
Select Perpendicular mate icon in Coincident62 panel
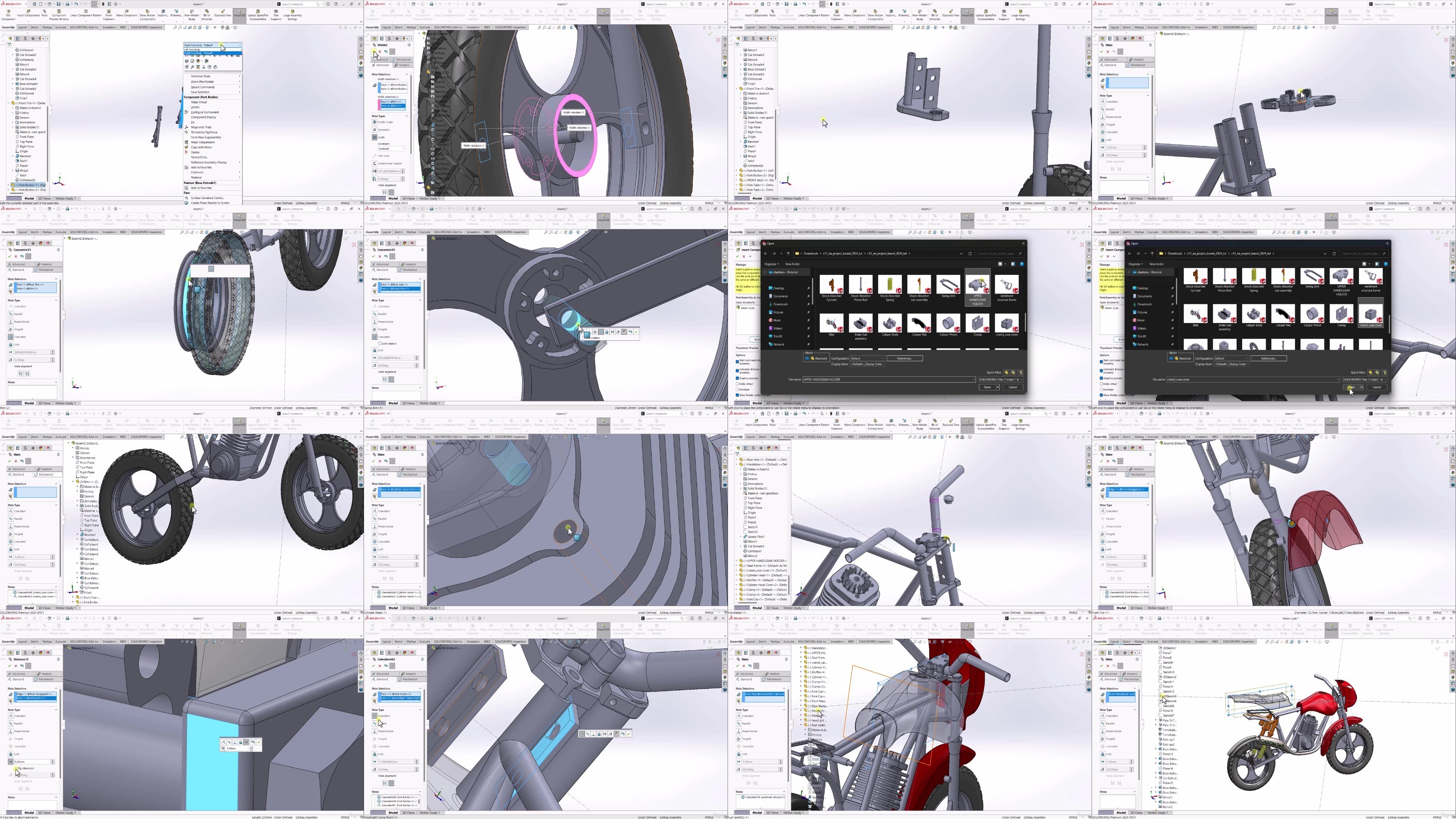375,731
